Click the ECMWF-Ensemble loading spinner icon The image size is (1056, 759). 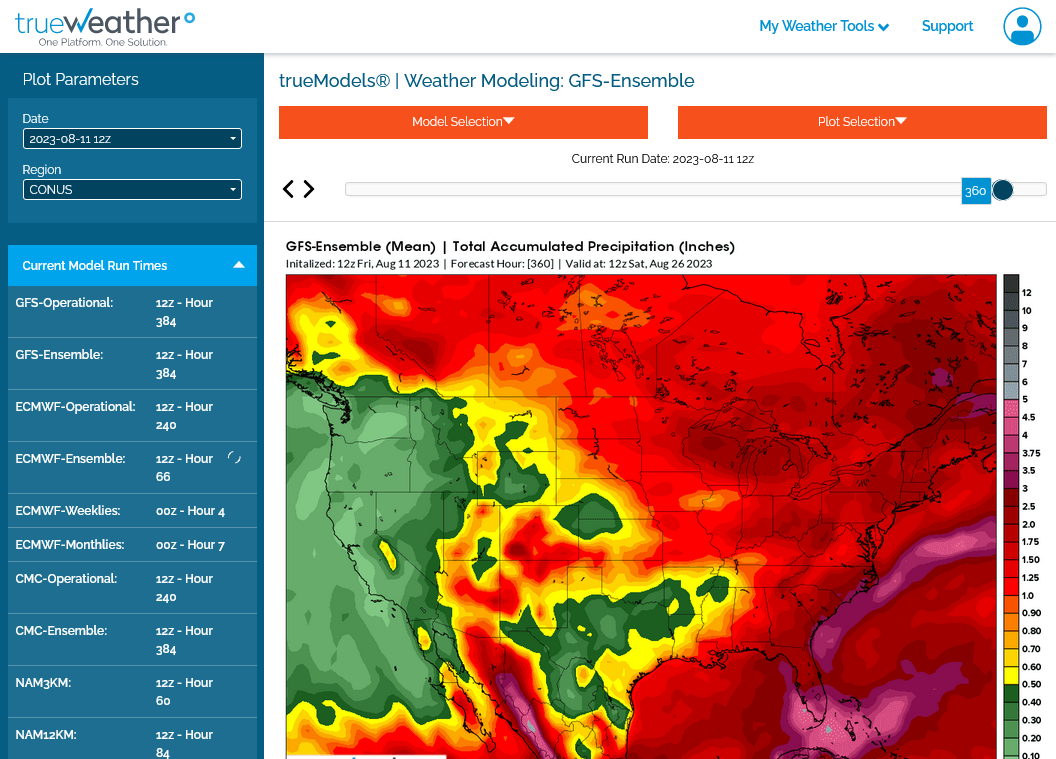click(x=234, y=458)
